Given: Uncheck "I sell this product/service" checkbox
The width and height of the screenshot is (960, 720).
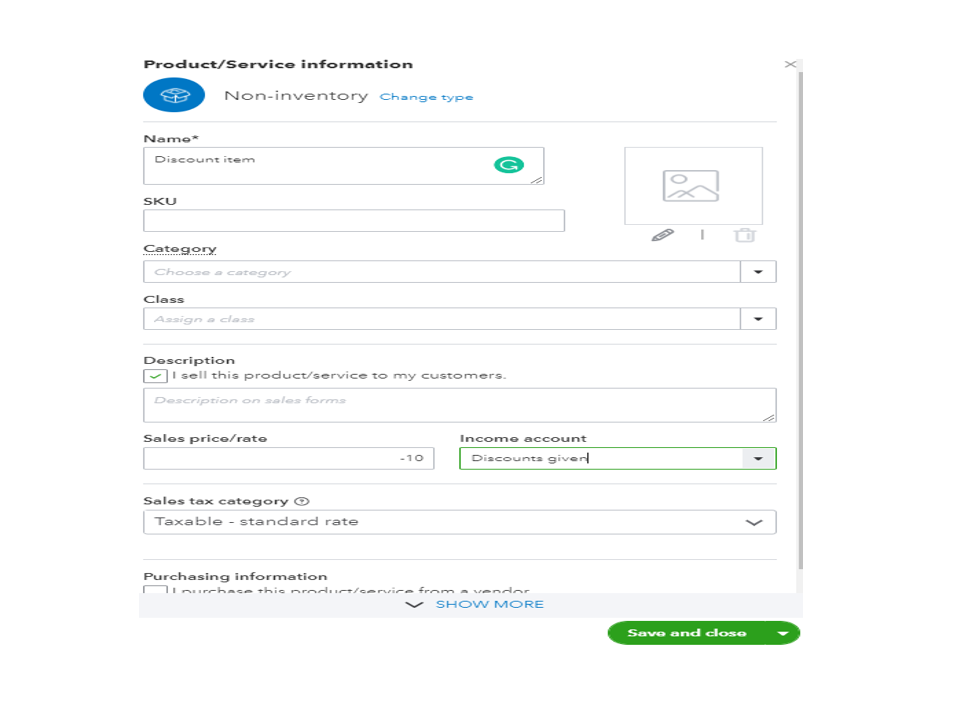Looking at the screenshot, I should click(x=155, y=376).
